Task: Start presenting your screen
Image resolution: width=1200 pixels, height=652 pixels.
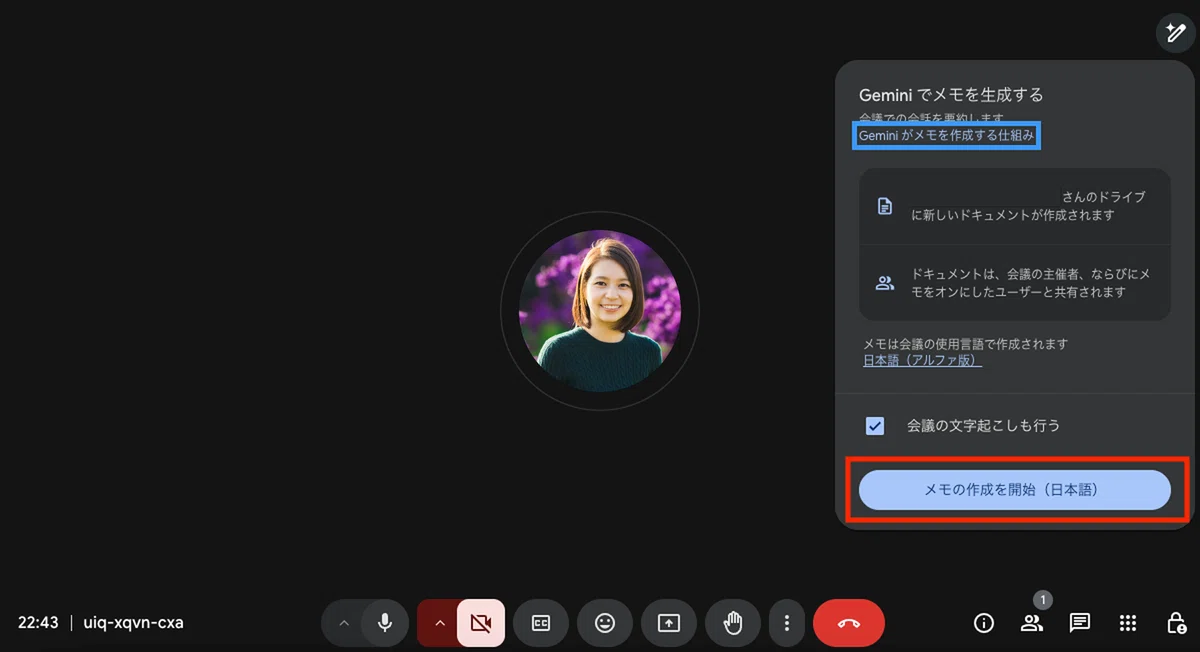Action: tap(669, 623)
